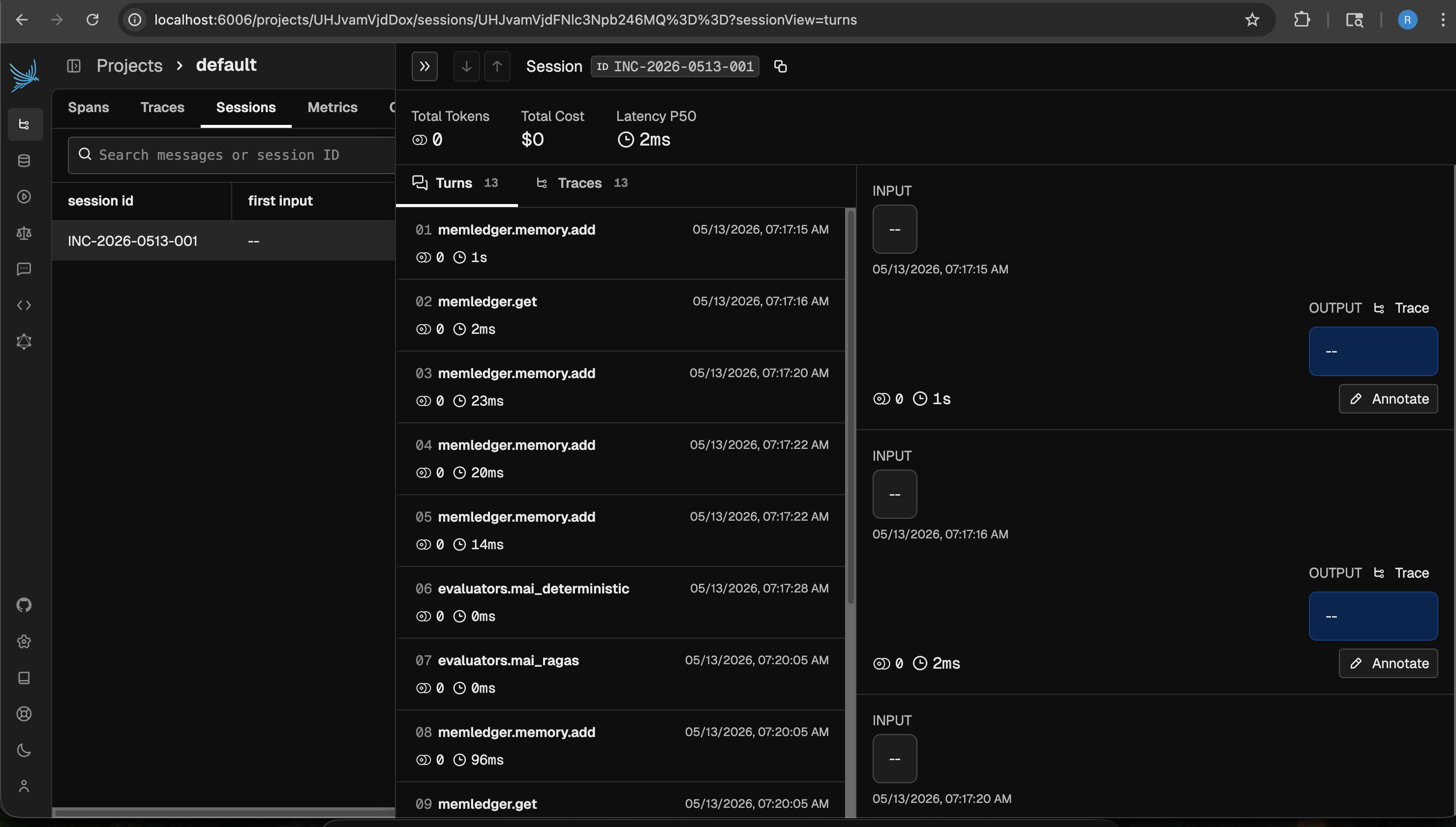Switch to the project Traces tab
Viewport: 1456px width, 827px height.
[162, 107]
